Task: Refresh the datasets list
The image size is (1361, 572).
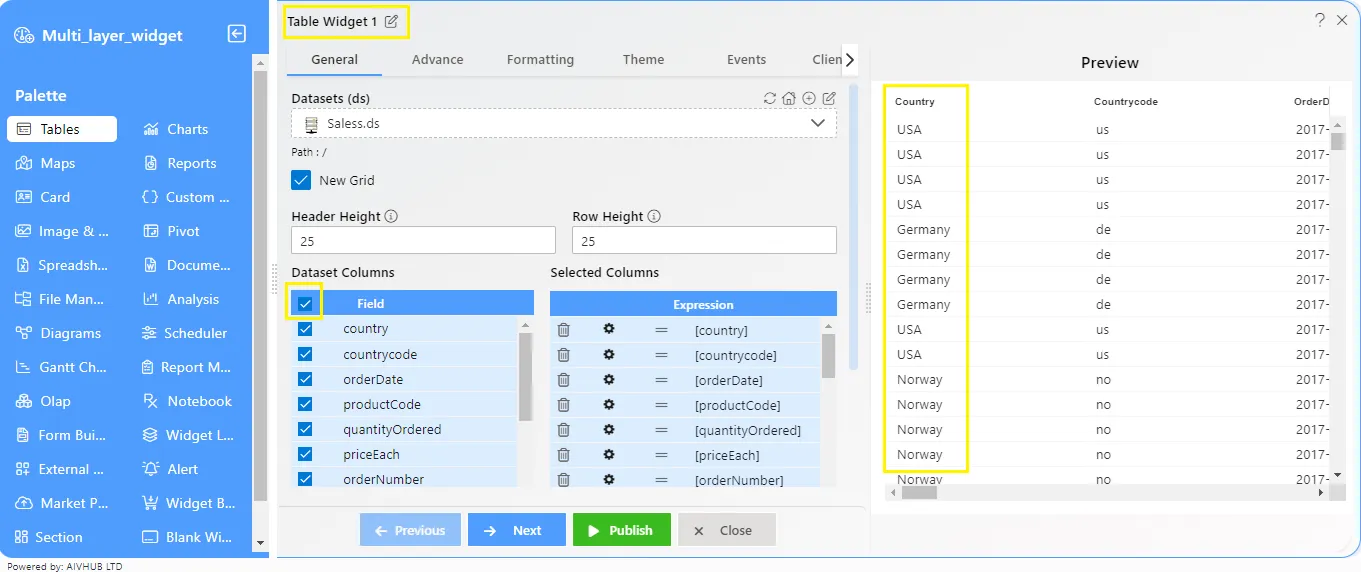Action: click(x=769, y=98)
